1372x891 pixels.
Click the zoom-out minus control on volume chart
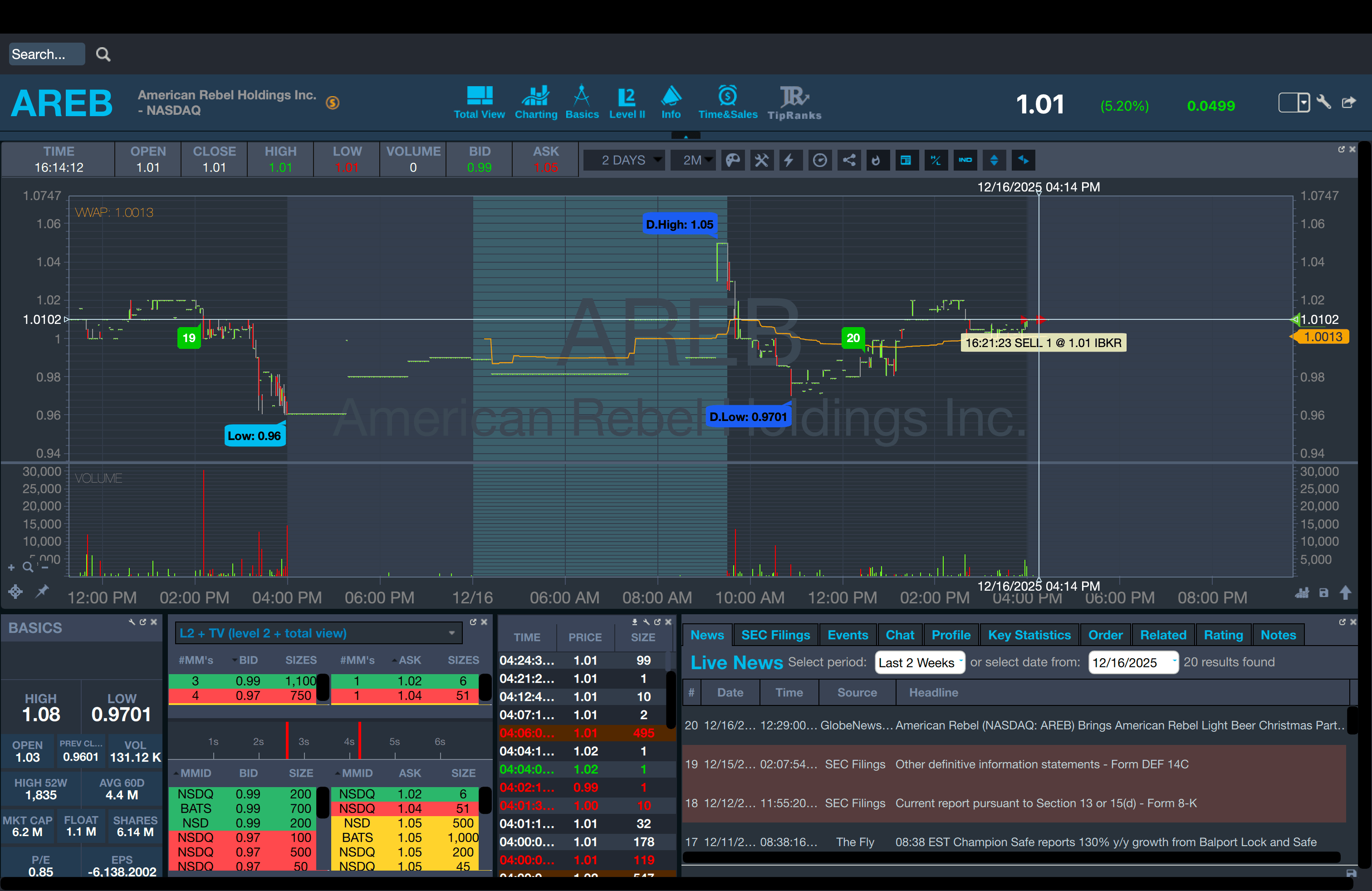tap(45, 568)
